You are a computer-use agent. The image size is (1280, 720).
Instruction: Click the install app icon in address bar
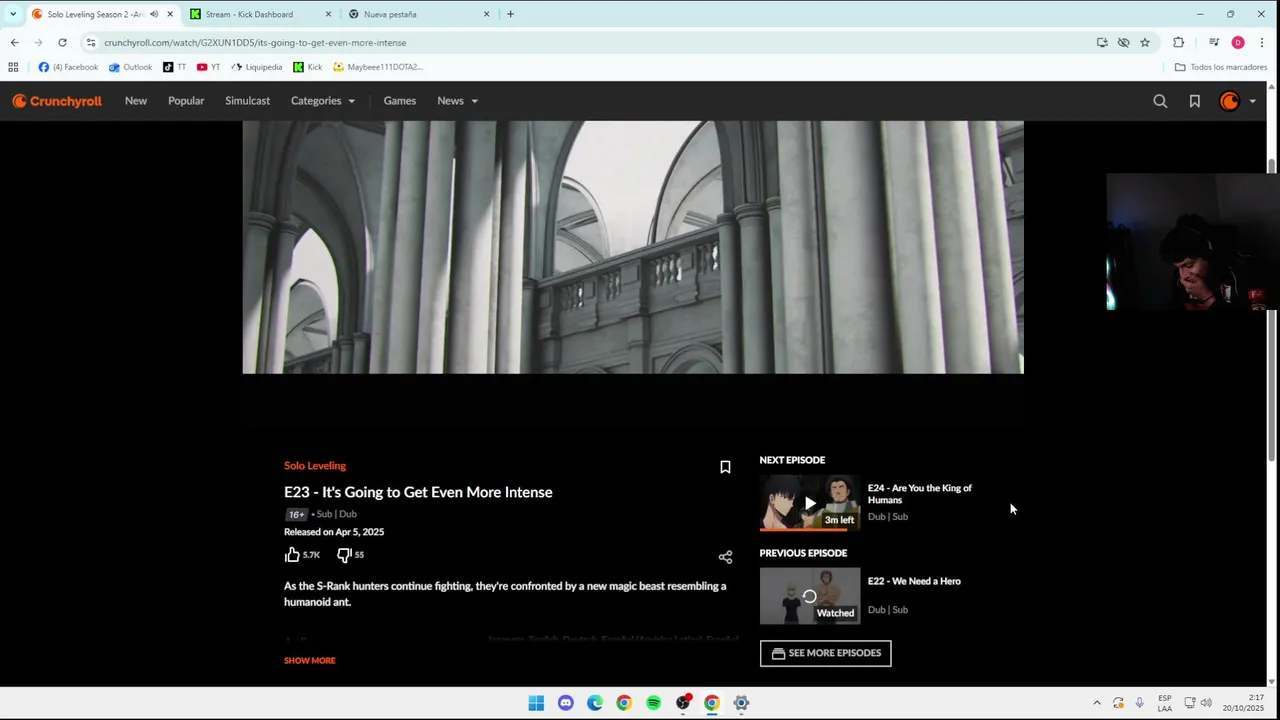tap(1102, 43)
